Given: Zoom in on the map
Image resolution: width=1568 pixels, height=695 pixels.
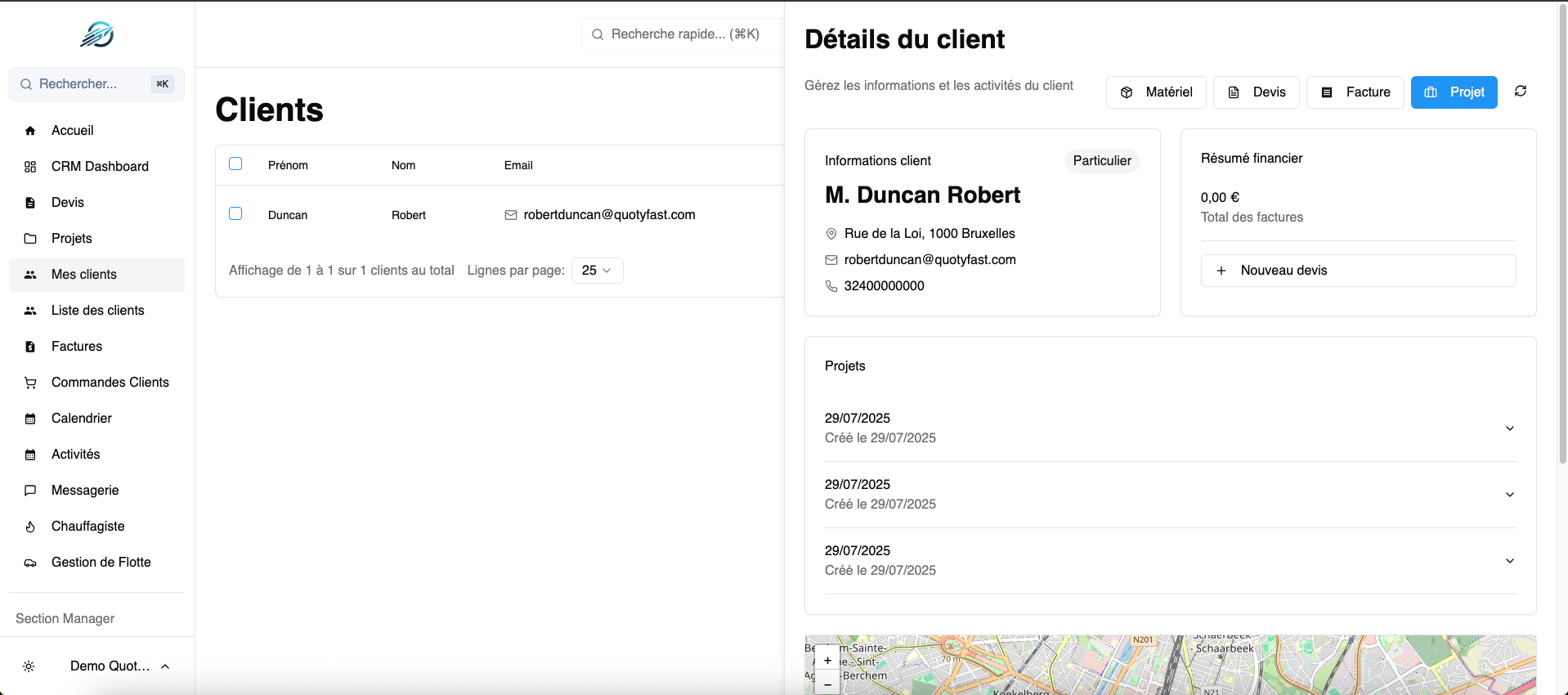Looking at the screenshot, I should (827, 660).
